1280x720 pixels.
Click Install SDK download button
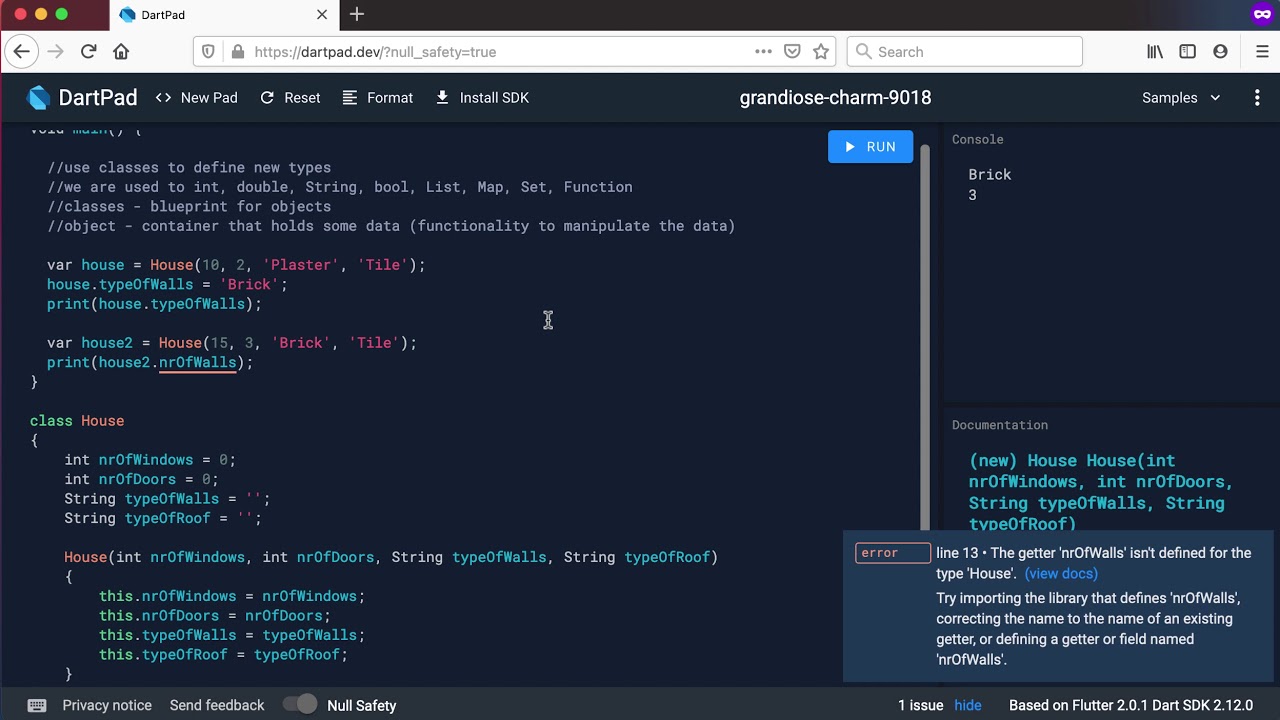[482, 97]
